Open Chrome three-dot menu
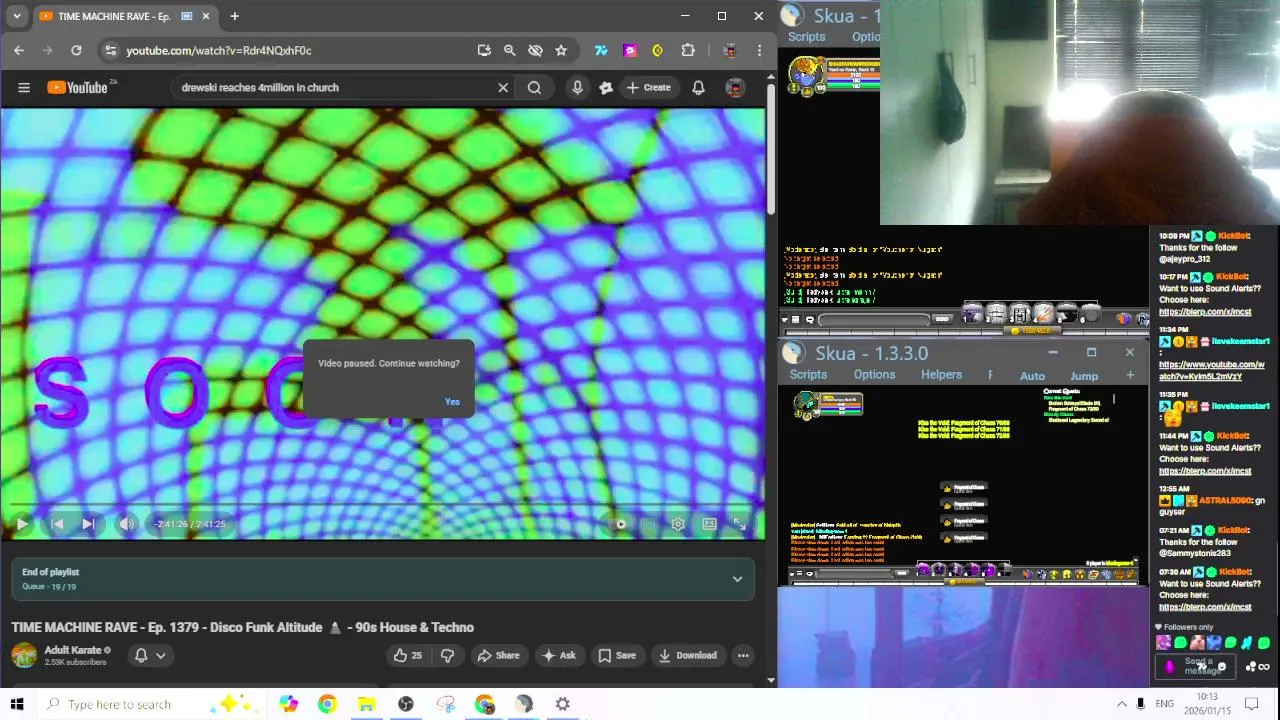This screenshot has width=1280, height=720. click(x=760, y=50)
